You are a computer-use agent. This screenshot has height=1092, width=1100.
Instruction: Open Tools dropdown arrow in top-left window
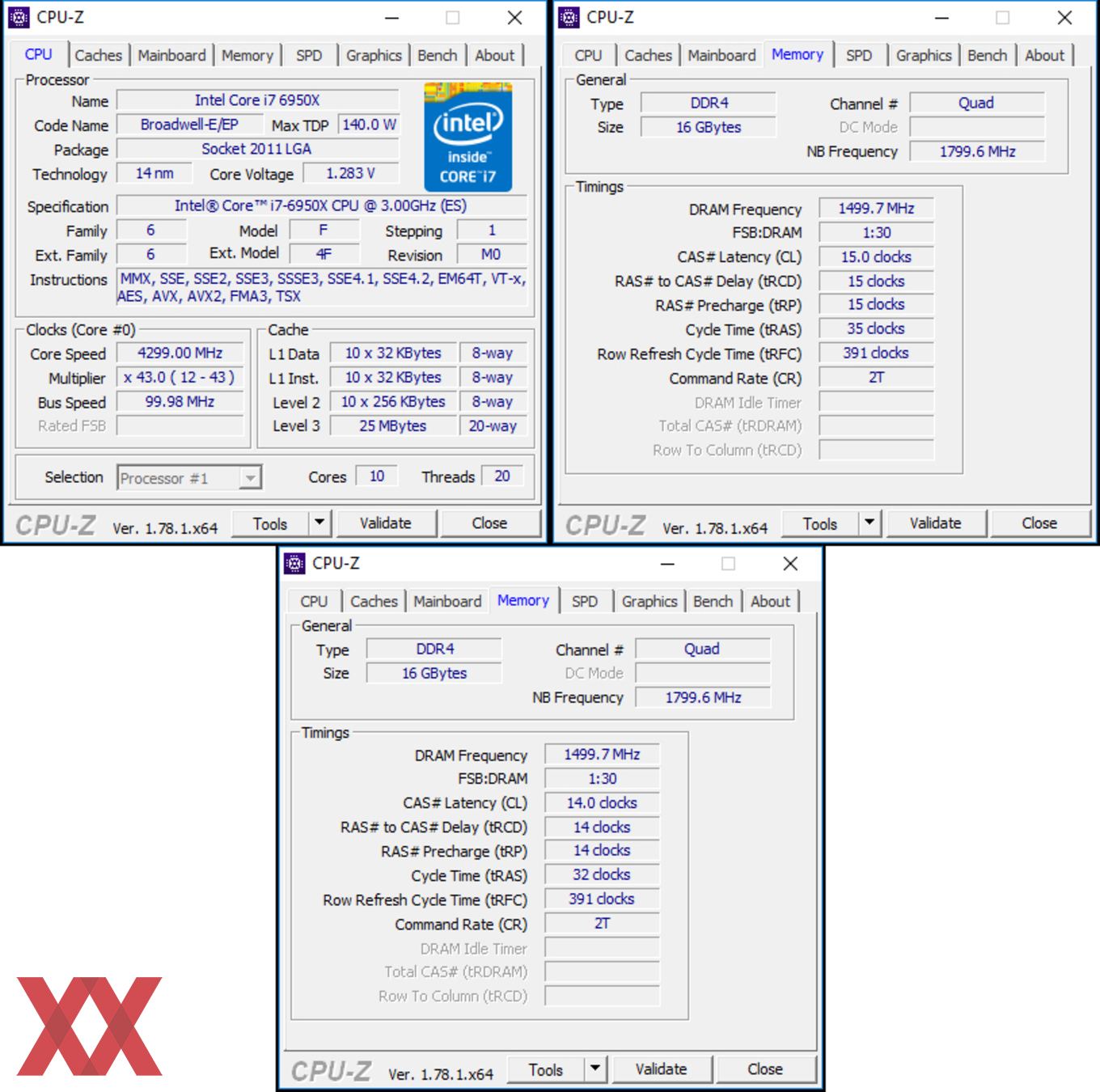pos(320,523)
